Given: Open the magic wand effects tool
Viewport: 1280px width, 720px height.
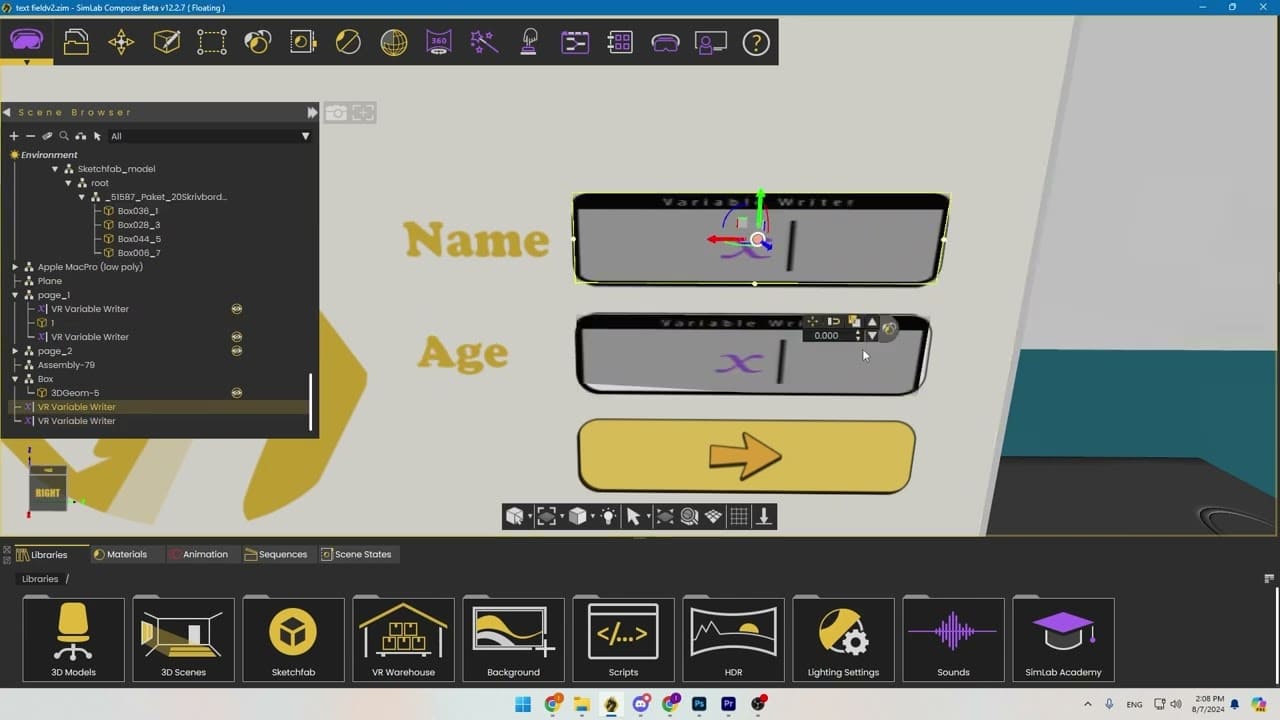Looking at the screenshot, I should pos(484,42).
